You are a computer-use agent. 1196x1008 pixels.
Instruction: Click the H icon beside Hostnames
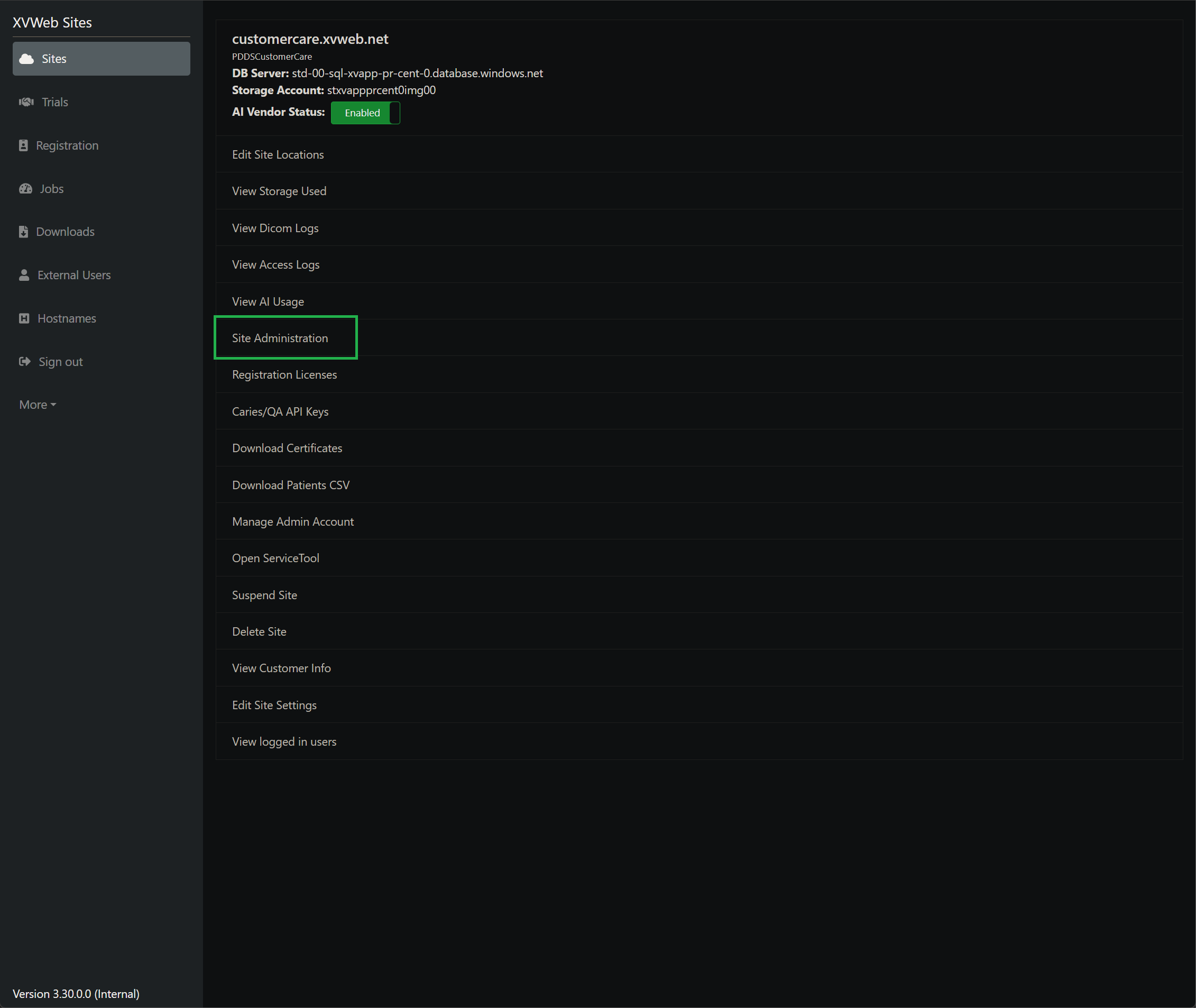(x=24, y=318)
